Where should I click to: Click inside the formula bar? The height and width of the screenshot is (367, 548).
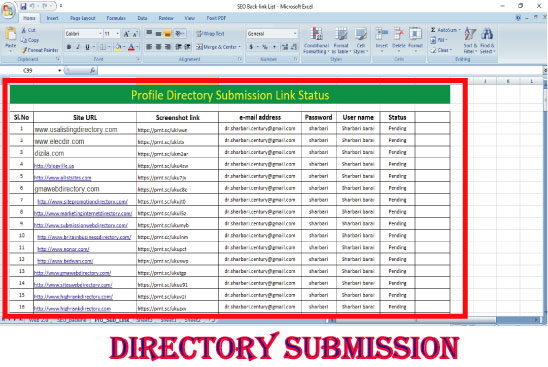tap(320, 71)
